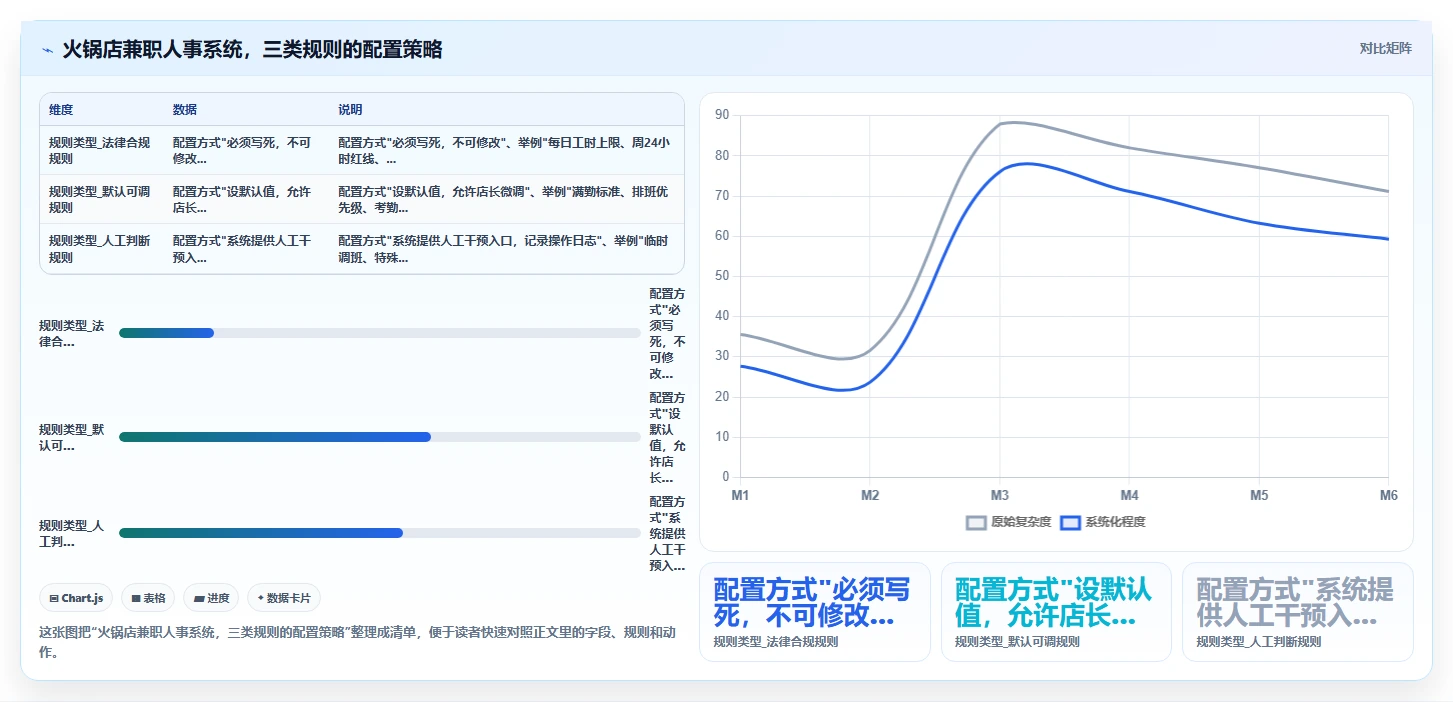The height and width of the screenshot is (702, 1453).
Task: Click the description mentioning 每日工时上限
Action: coord(505,151)
